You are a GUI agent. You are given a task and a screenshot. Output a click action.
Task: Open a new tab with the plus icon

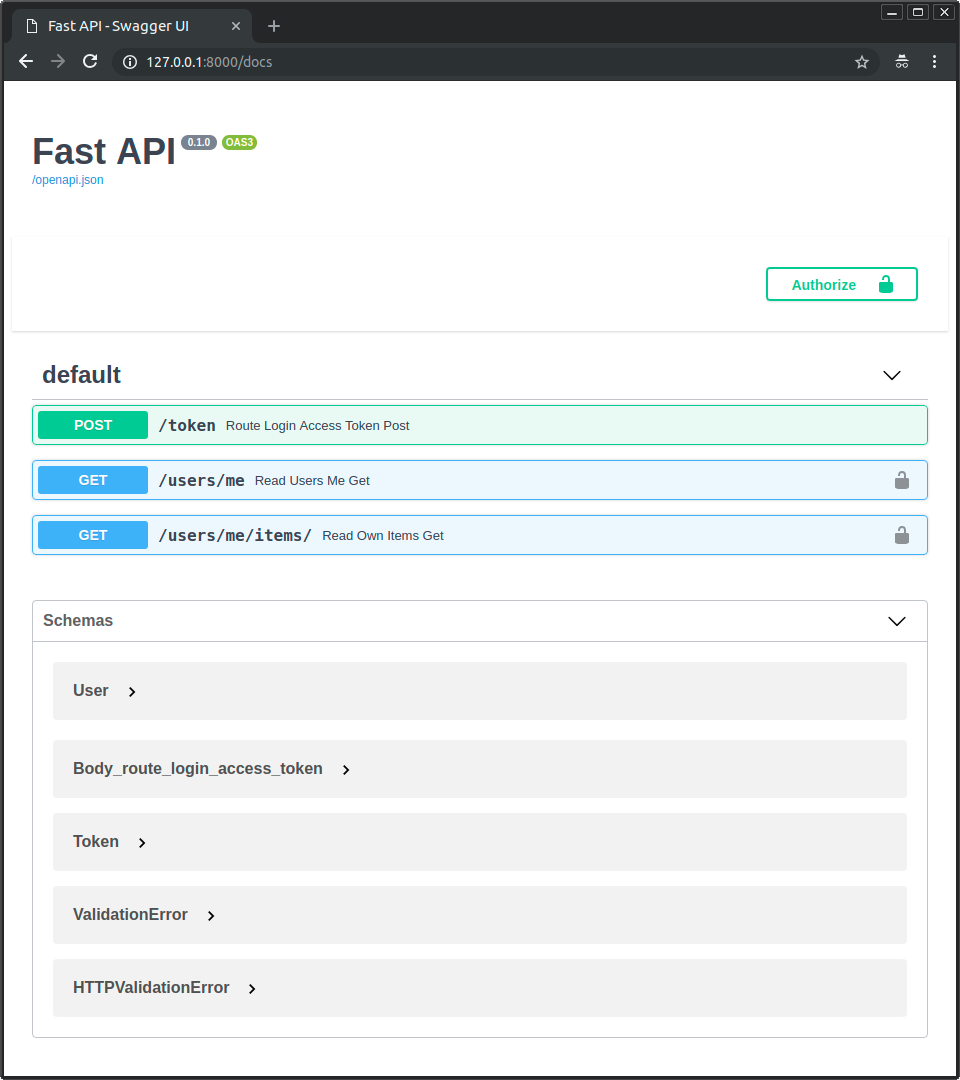coord(274,26)
